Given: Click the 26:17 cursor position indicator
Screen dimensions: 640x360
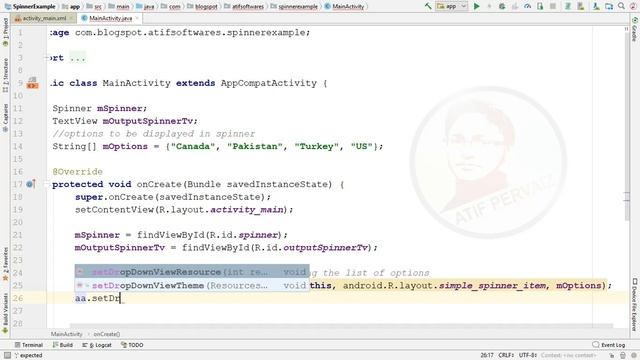Looking at the screenshot, I should point(487,355).
